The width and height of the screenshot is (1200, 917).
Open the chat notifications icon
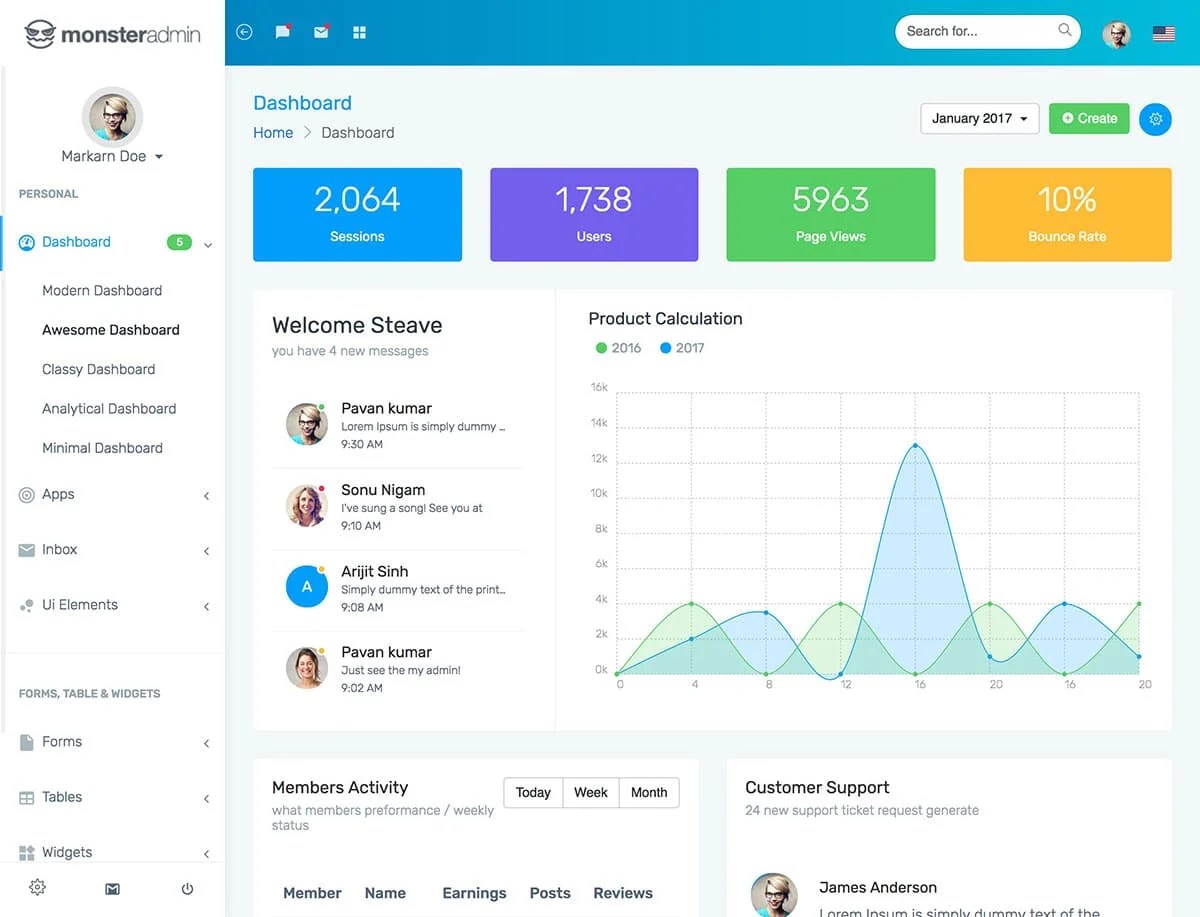(x=282, y=31)
